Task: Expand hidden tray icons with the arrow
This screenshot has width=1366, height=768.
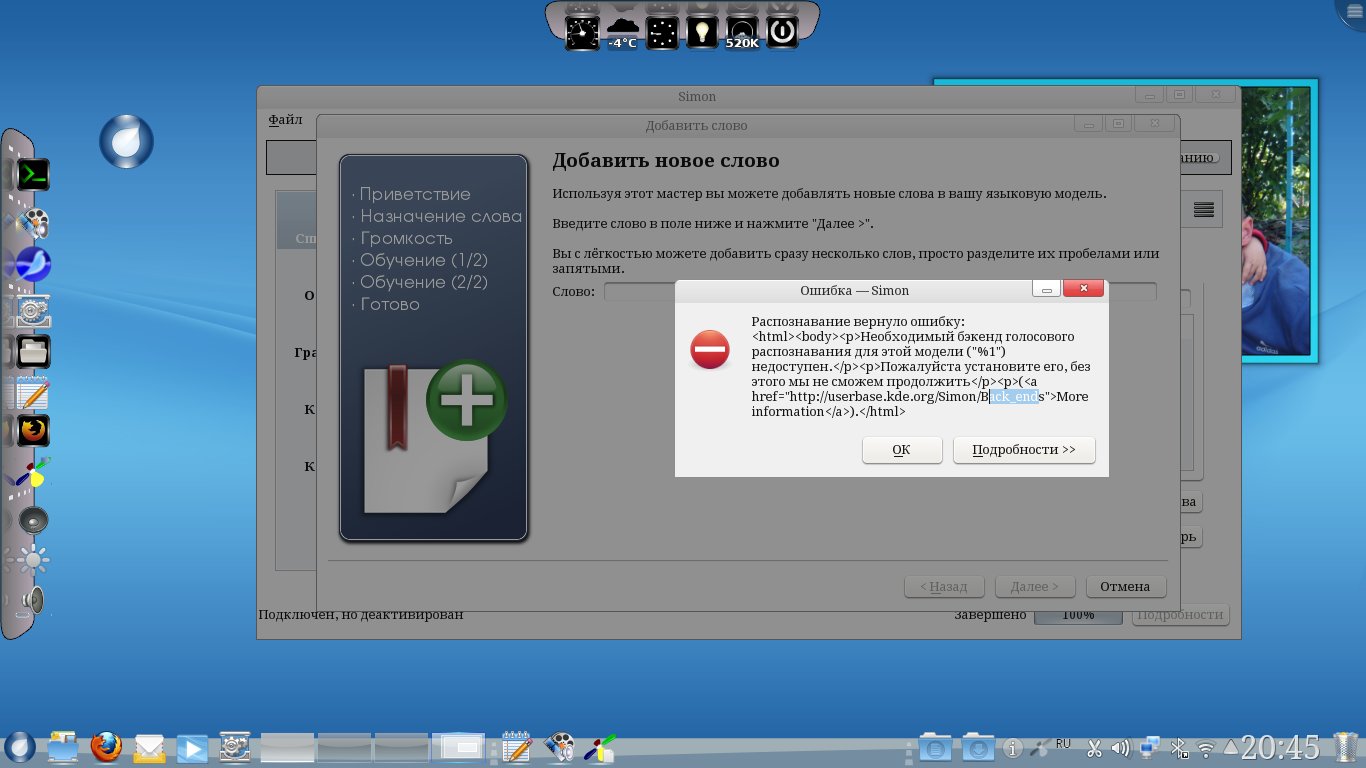Action: pos(1231,748)
